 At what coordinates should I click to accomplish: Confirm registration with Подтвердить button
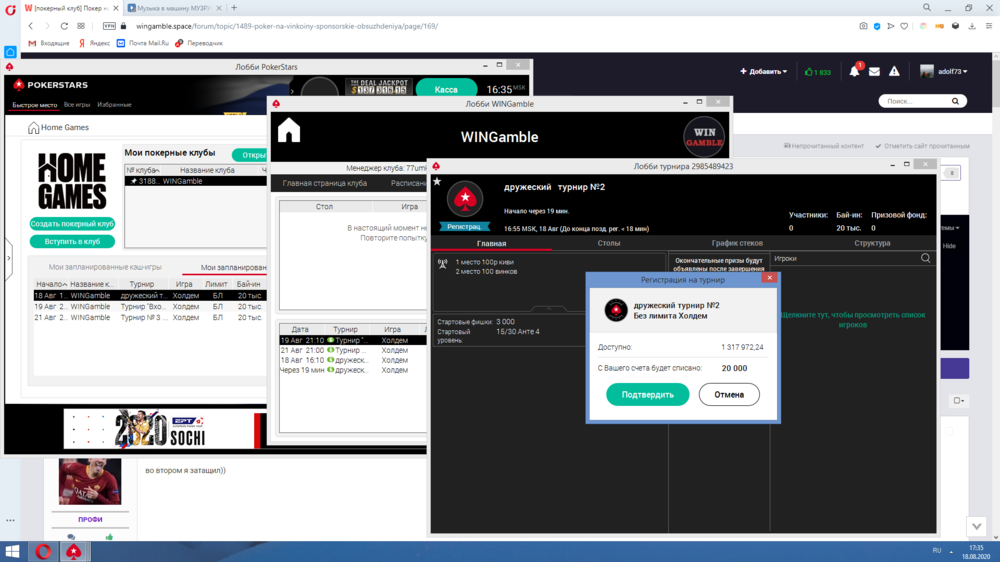(x=647, y=394)
